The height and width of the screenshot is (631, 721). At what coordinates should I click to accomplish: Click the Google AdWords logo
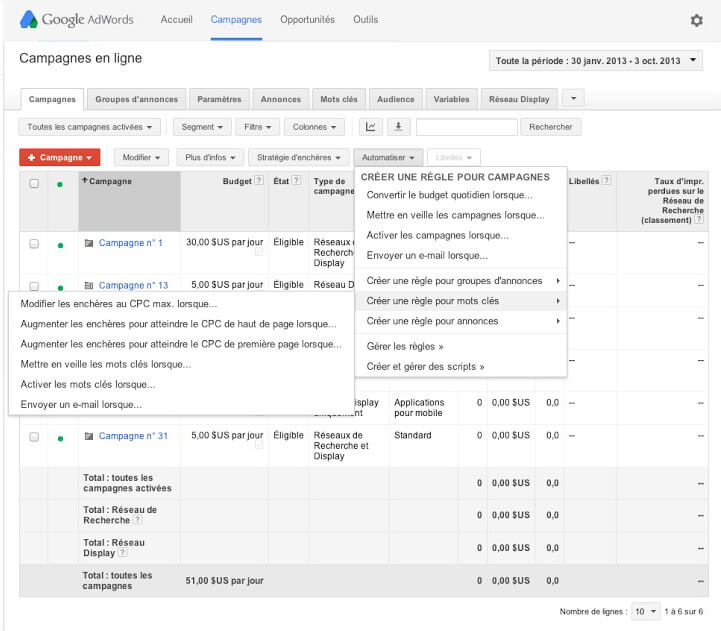(77, 19)
